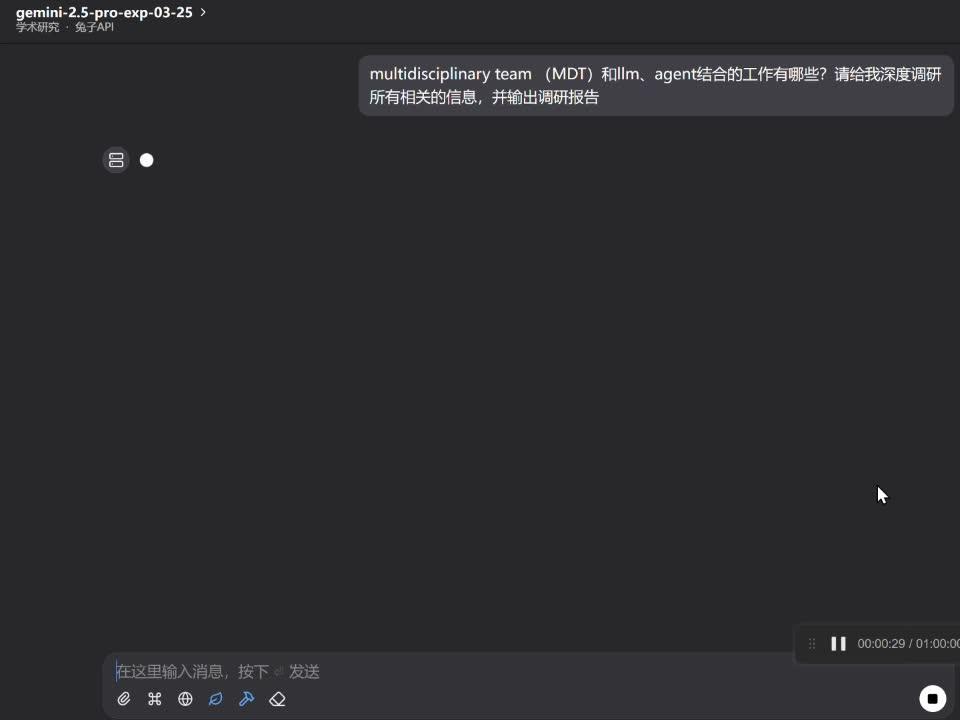Viewport: 960px width, 720px height.
Task: Toggle the blue hammer tools feature
Action: [x=247, y=699]
